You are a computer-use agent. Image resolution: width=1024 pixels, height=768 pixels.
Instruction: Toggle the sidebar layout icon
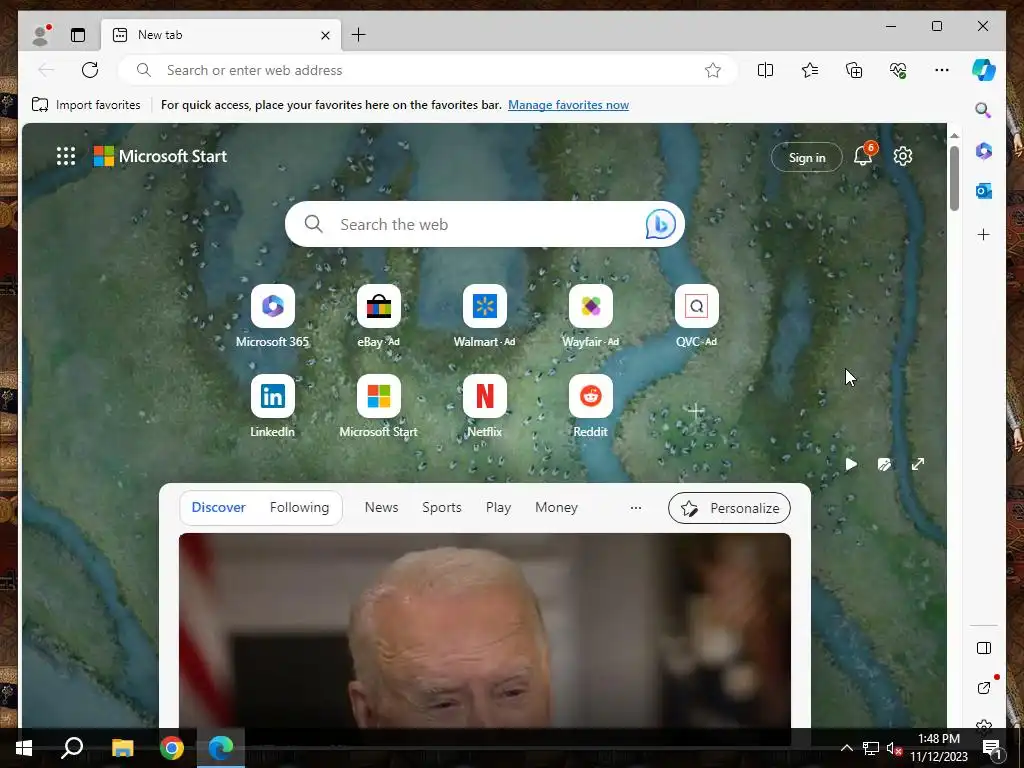click(984, 648)
